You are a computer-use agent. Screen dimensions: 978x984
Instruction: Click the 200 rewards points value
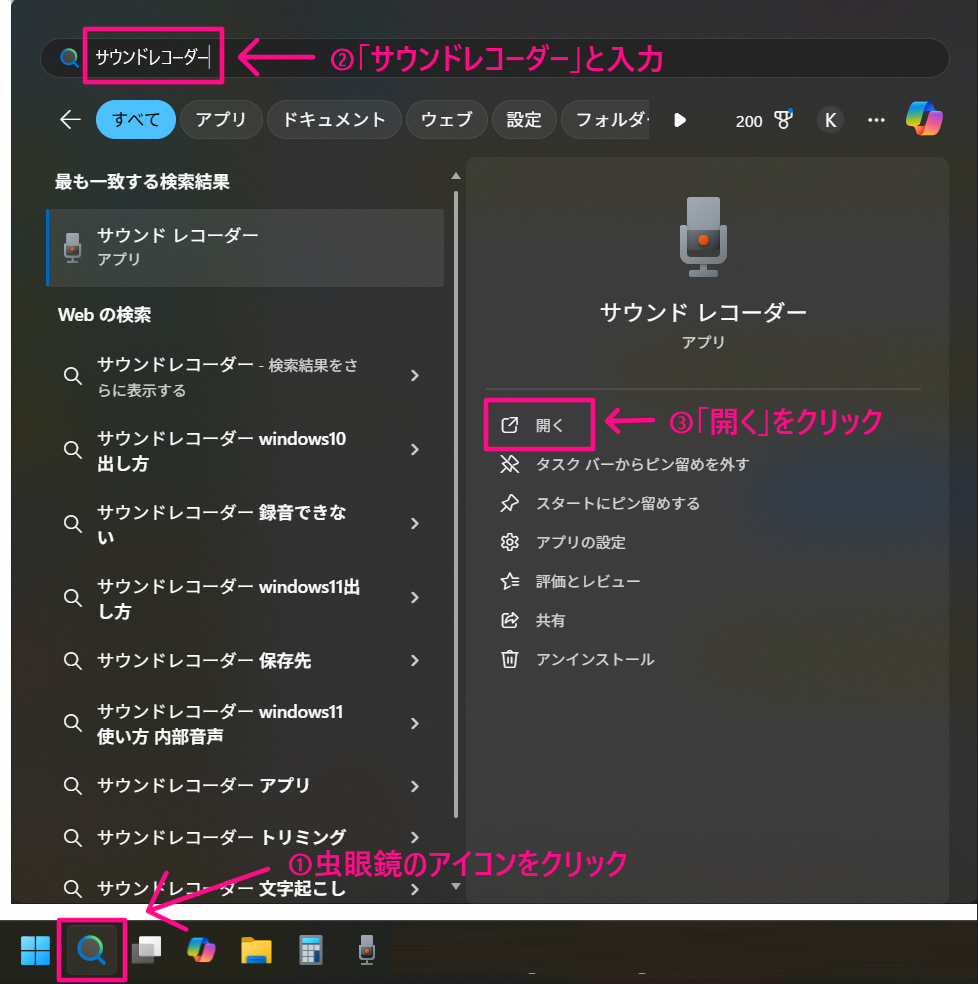coord(748,121)
